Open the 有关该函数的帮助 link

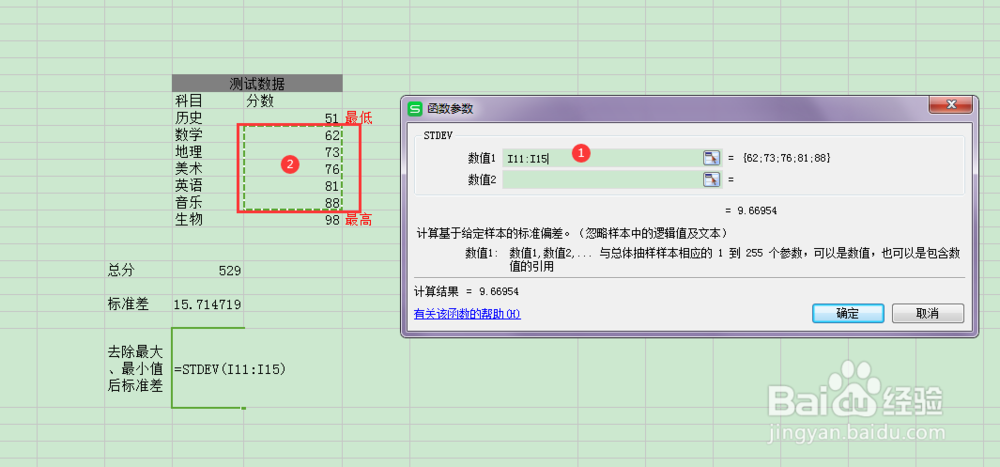tap(467, 314)
